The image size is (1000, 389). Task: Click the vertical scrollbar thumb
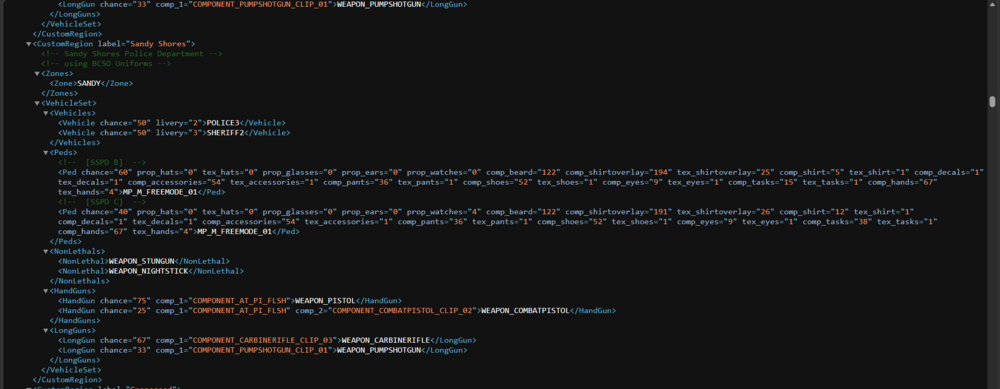click(x=992, y=102)
